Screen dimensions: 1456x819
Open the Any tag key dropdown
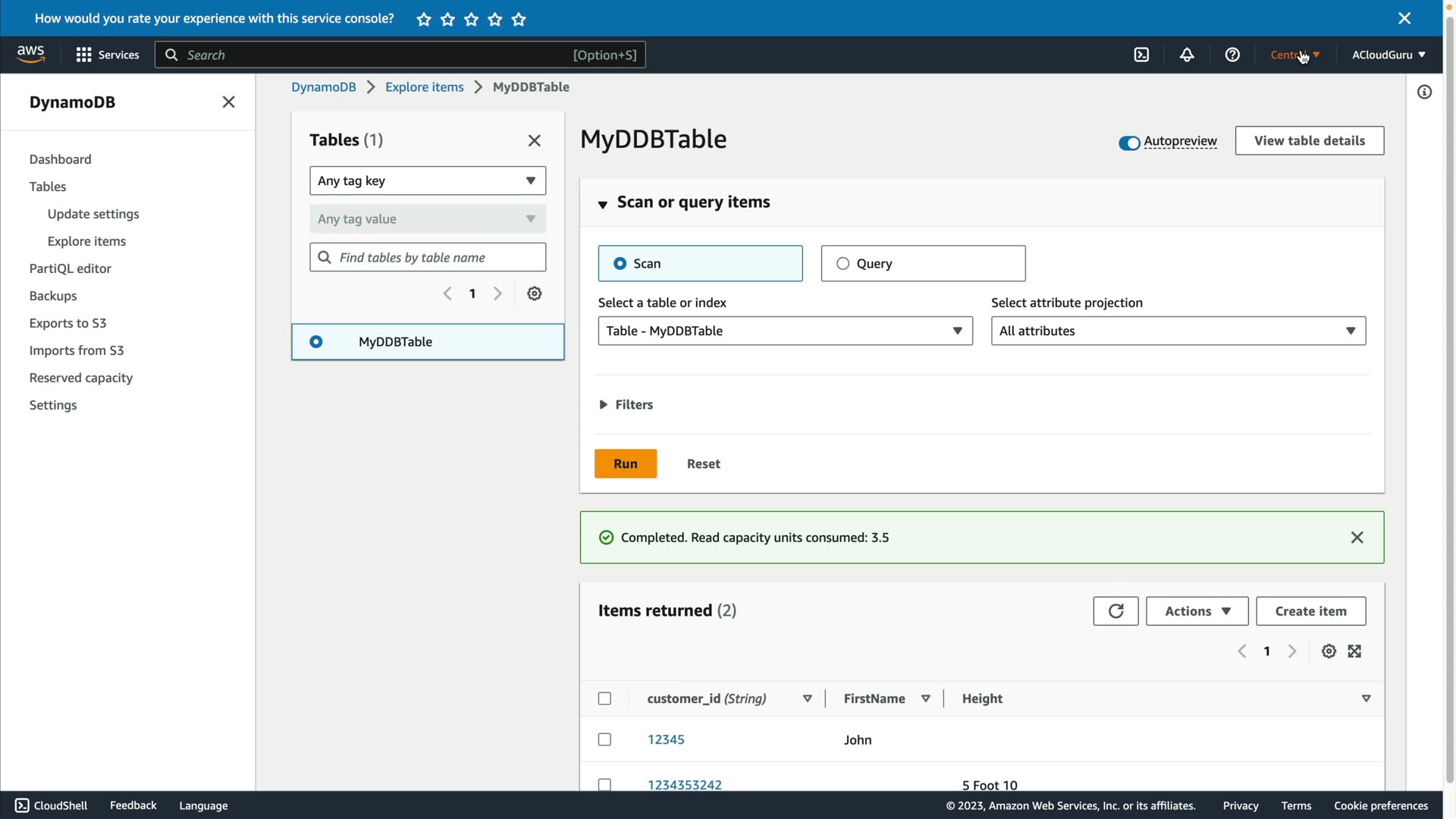pyautogui.click(x=428, y=181)
